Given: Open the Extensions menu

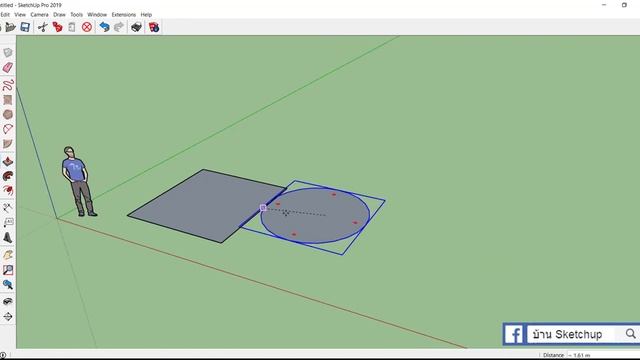Looking at the screenshot, I should [x=124, y=15].
